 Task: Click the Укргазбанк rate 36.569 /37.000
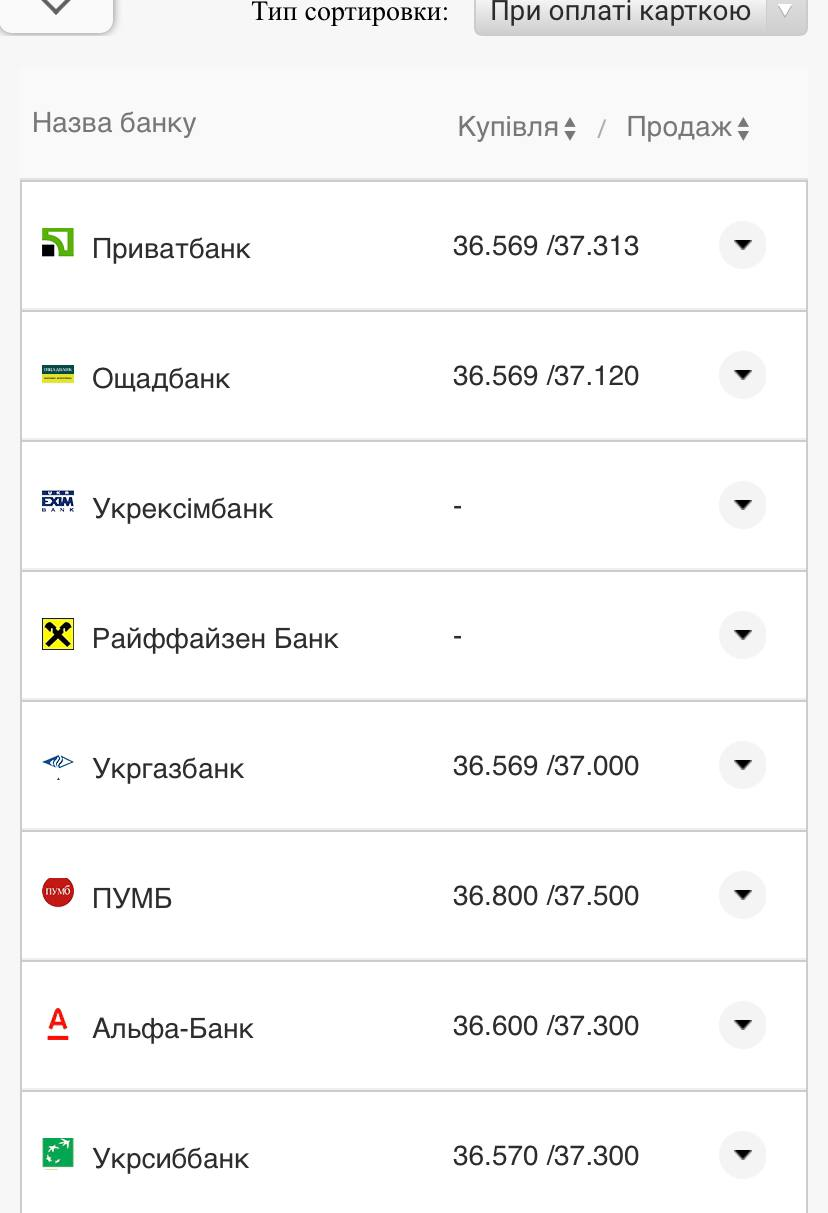(x=545, y=766)
